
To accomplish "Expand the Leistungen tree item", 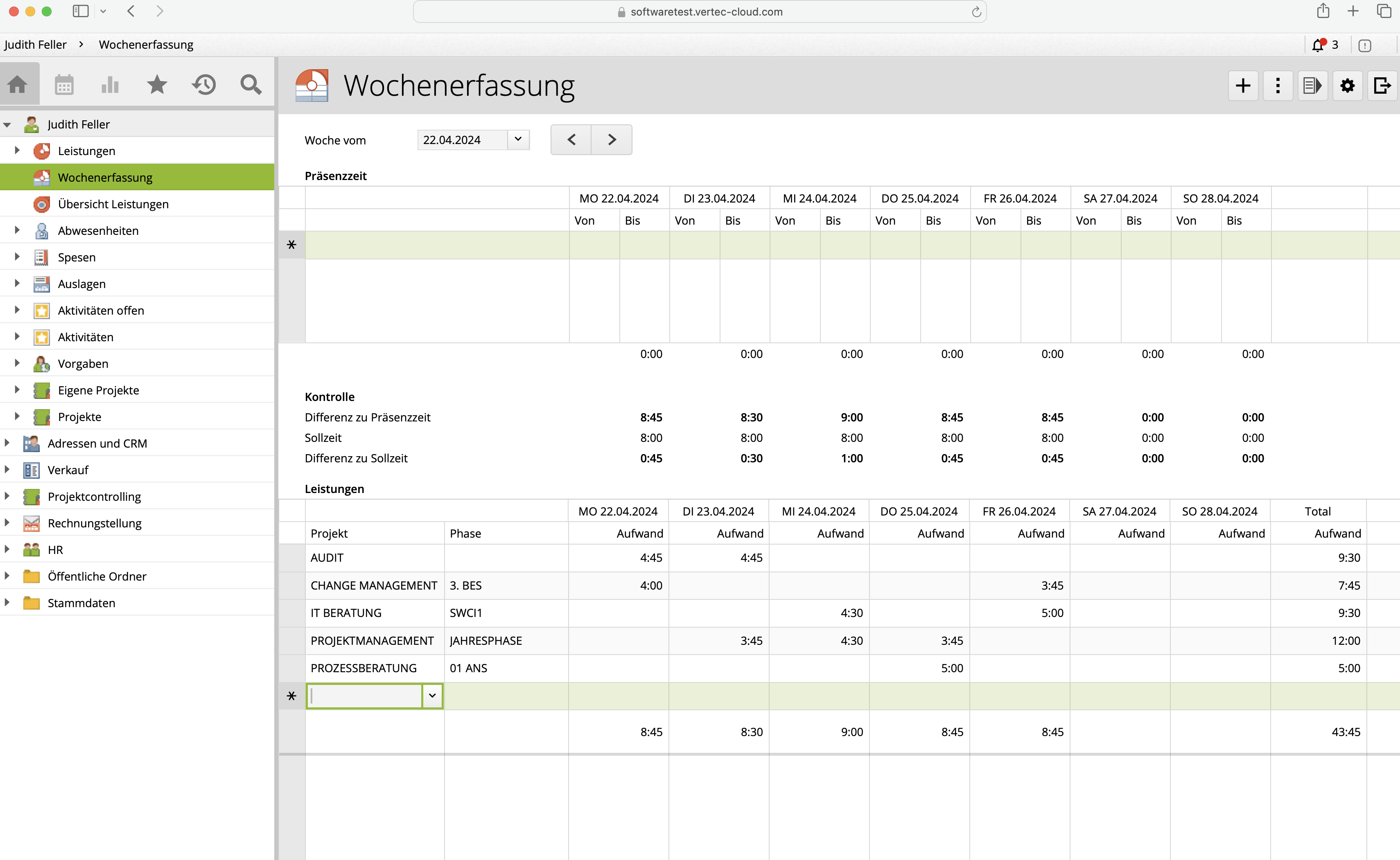I will point(16,150).
